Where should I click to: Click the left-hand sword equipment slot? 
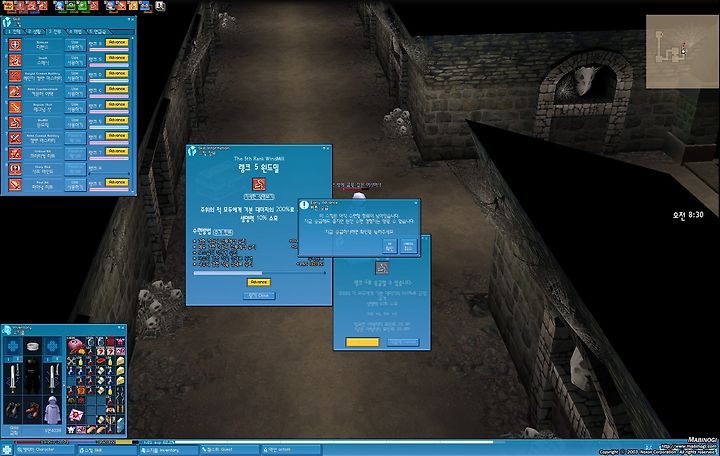coord(12,378)
